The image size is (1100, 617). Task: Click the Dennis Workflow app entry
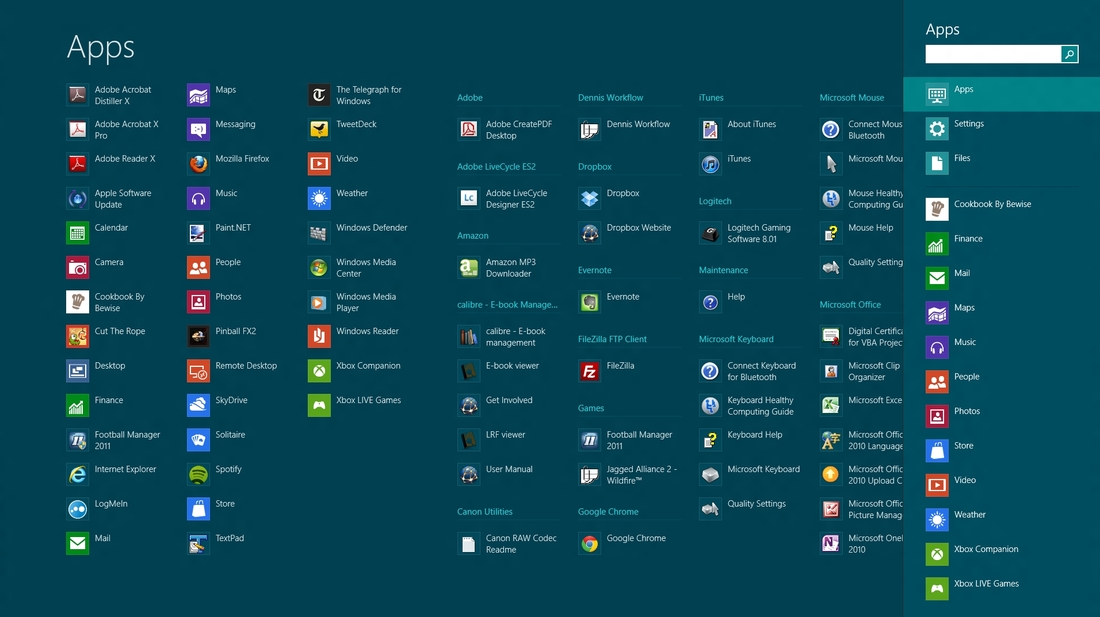click(x=625, y=129)
